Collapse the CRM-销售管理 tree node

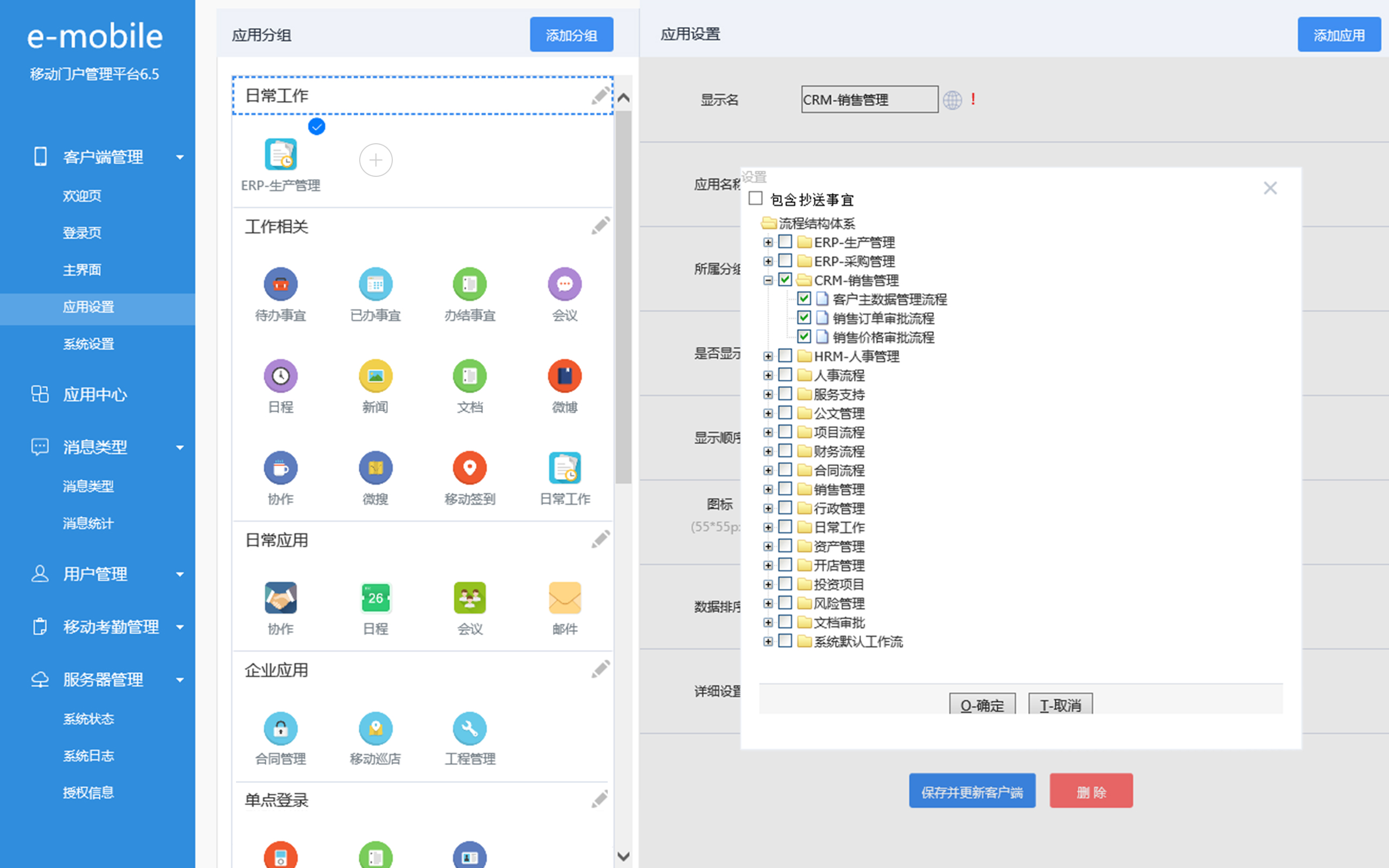click(x=768, y=280)
